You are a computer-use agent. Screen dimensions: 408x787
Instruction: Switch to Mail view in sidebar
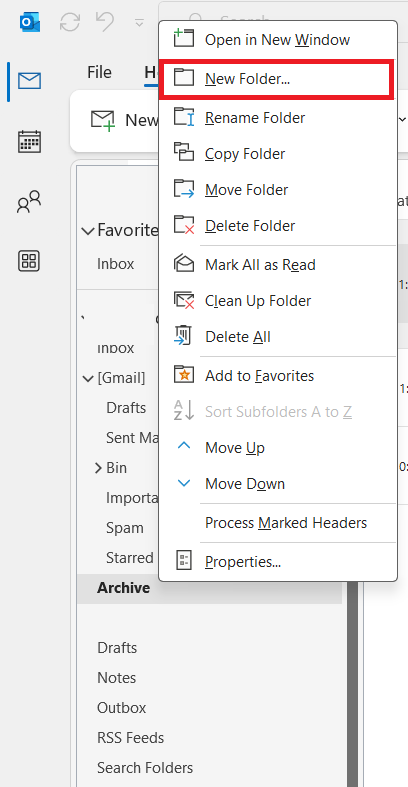click(30, 81)
